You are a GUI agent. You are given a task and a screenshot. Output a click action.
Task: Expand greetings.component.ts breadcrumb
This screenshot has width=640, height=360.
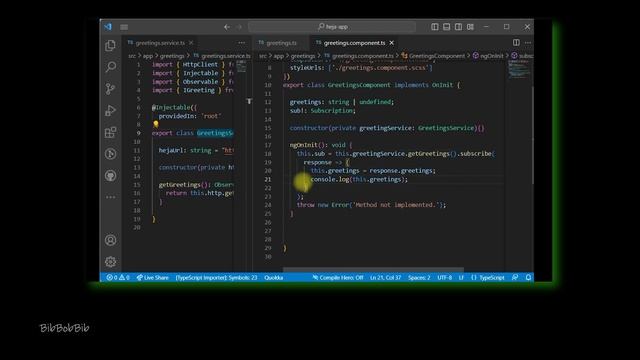(359, 56)
